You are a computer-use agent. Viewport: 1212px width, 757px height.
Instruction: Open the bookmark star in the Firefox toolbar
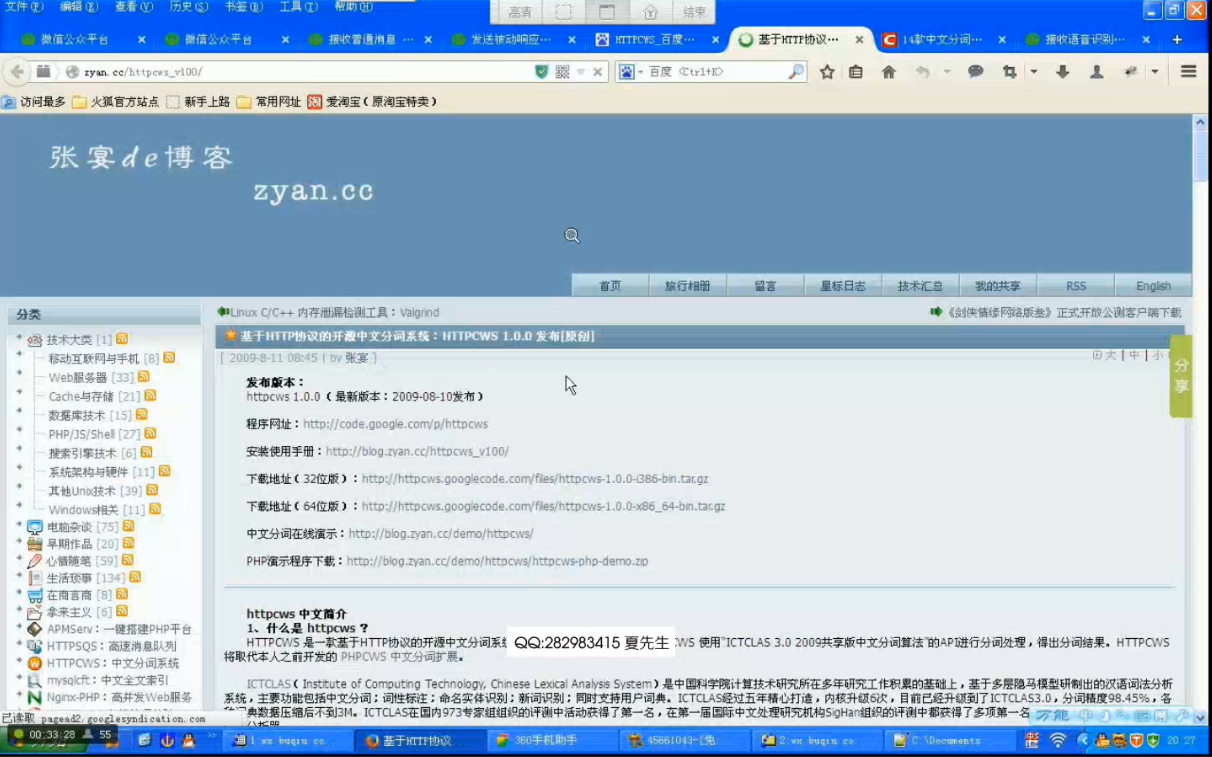[x=827, y=72]
